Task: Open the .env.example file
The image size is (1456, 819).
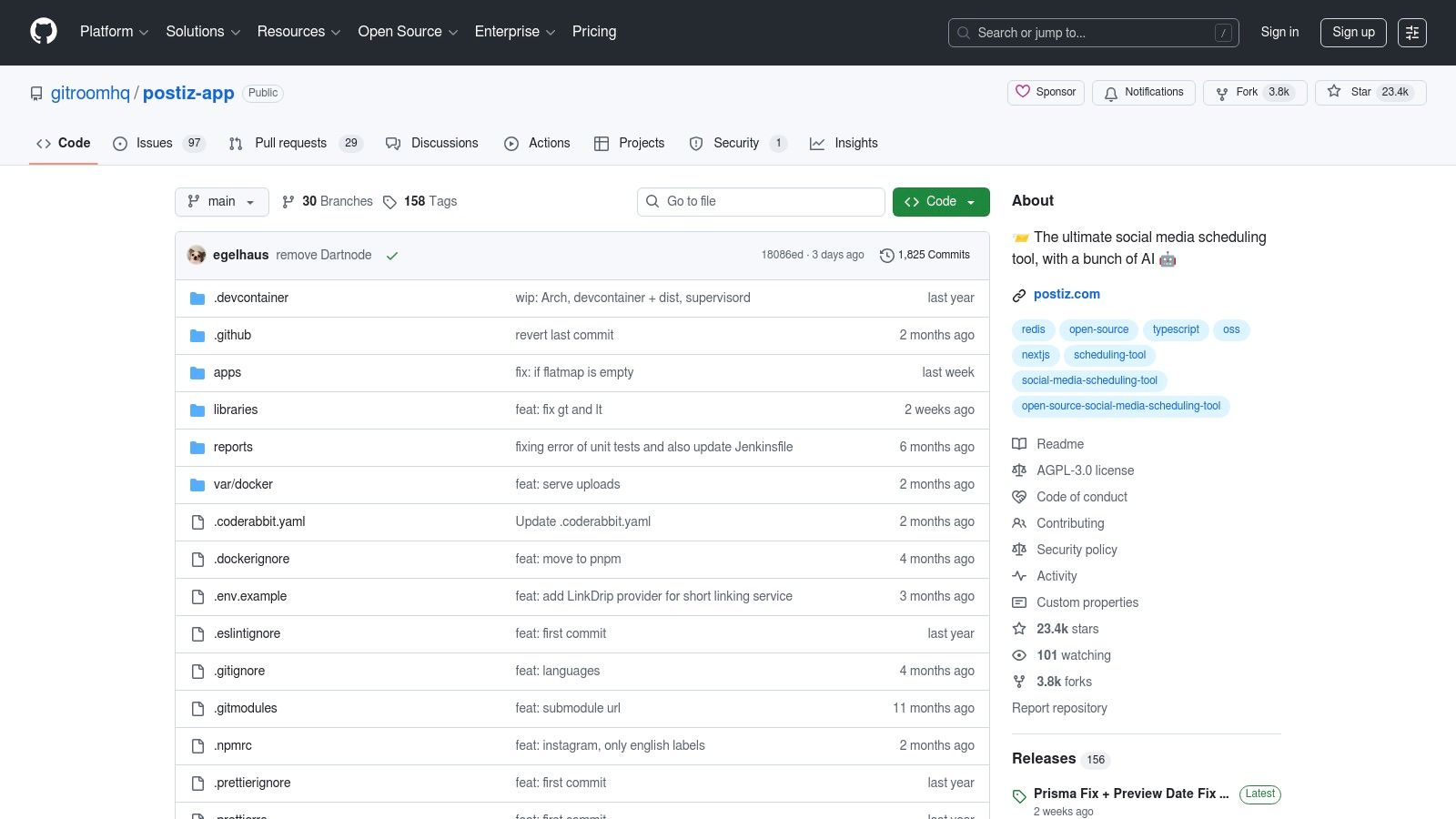Action: pos(250,597)
